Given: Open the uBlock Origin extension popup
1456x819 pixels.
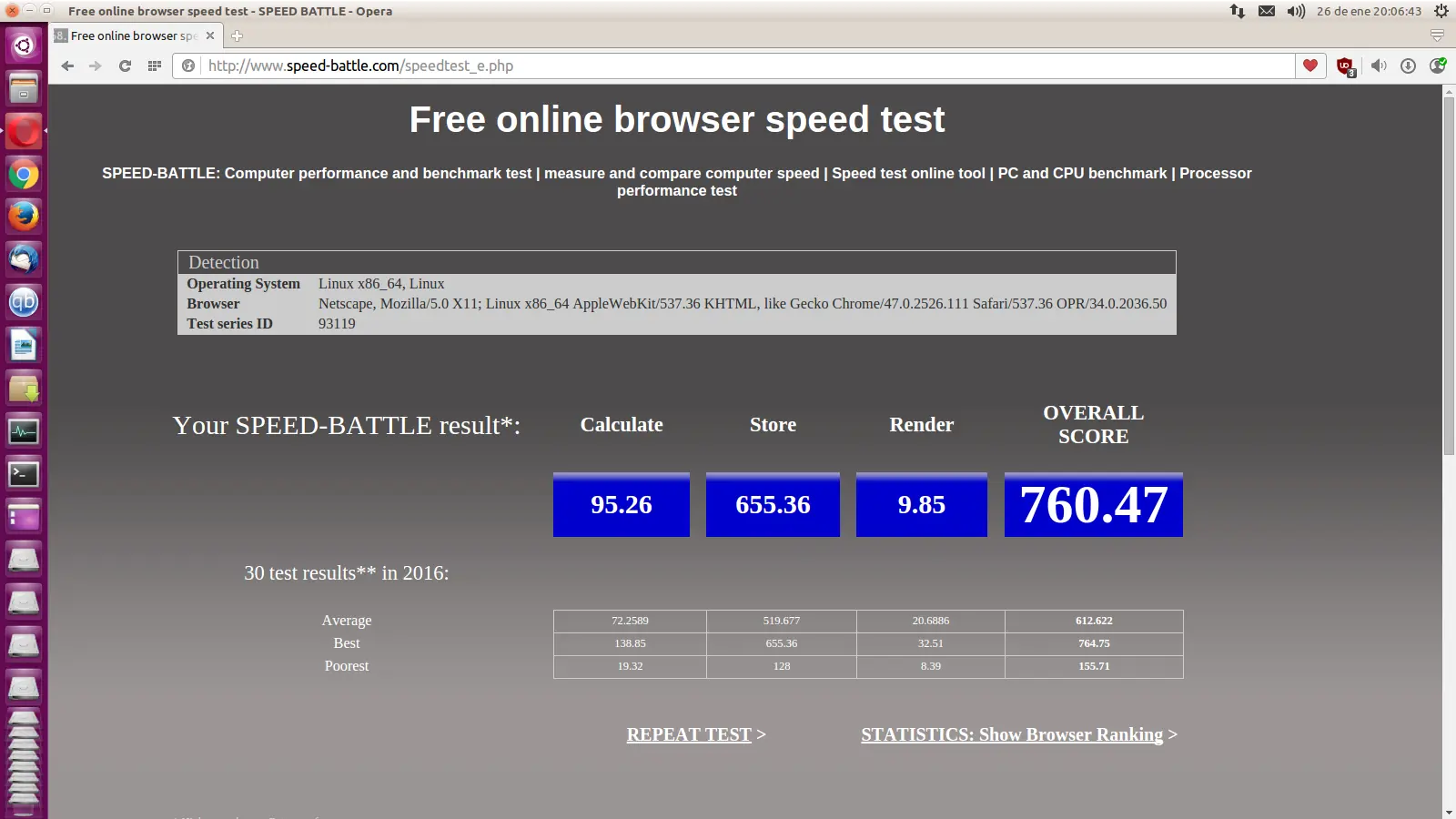Looking at the screenshot, I should pos(1345,66).
